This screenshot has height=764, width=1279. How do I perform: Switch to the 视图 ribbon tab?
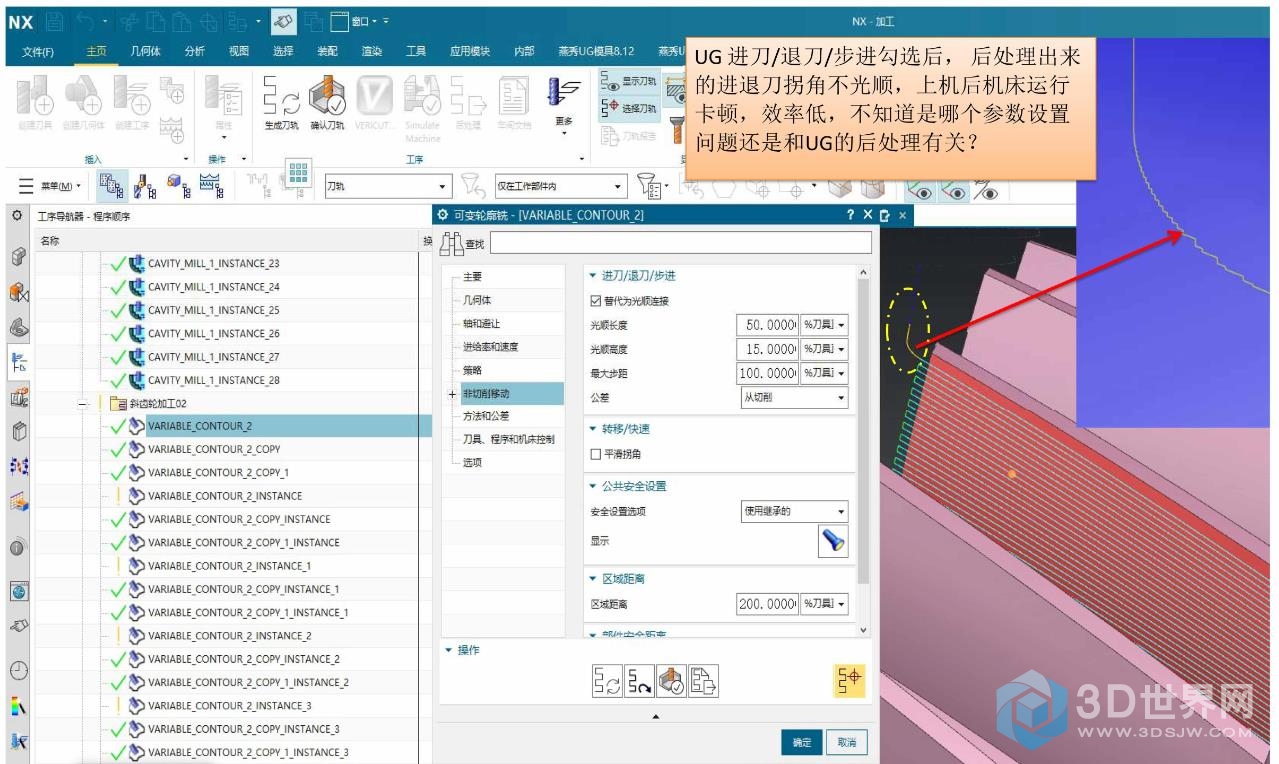tap(238, 51)
